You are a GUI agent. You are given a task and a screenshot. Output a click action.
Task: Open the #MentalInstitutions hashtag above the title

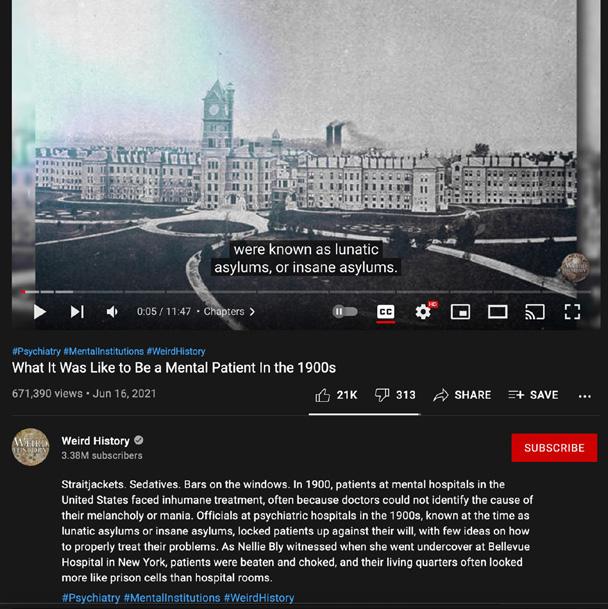(x=104, y=351)
